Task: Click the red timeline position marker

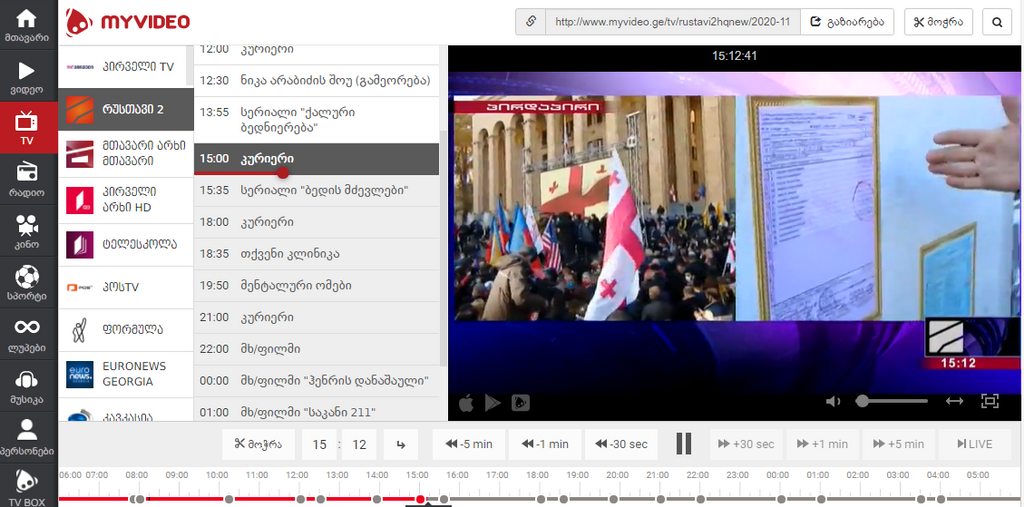Action: click(420, 499)
